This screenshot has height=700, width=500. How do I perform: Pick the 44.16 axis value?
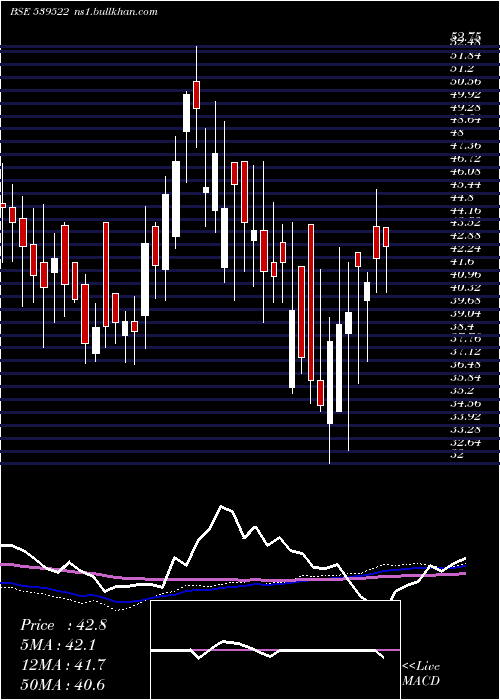click(465, 210)
